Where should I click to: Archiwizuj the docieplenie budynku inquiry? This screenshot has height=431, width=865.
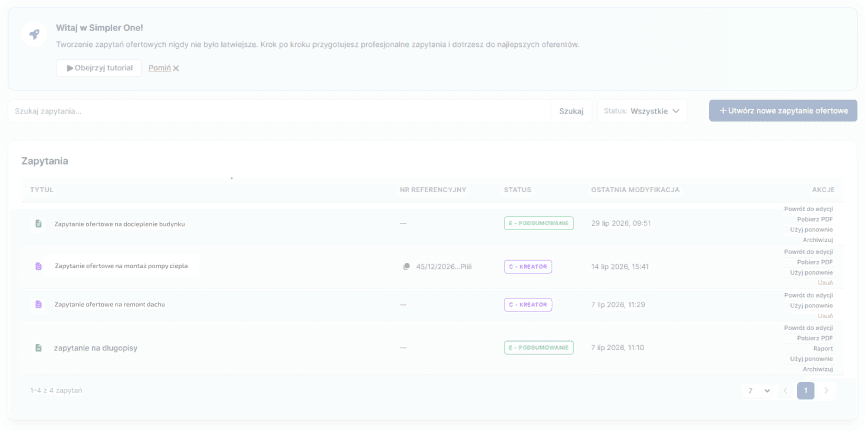click(818, 240)
